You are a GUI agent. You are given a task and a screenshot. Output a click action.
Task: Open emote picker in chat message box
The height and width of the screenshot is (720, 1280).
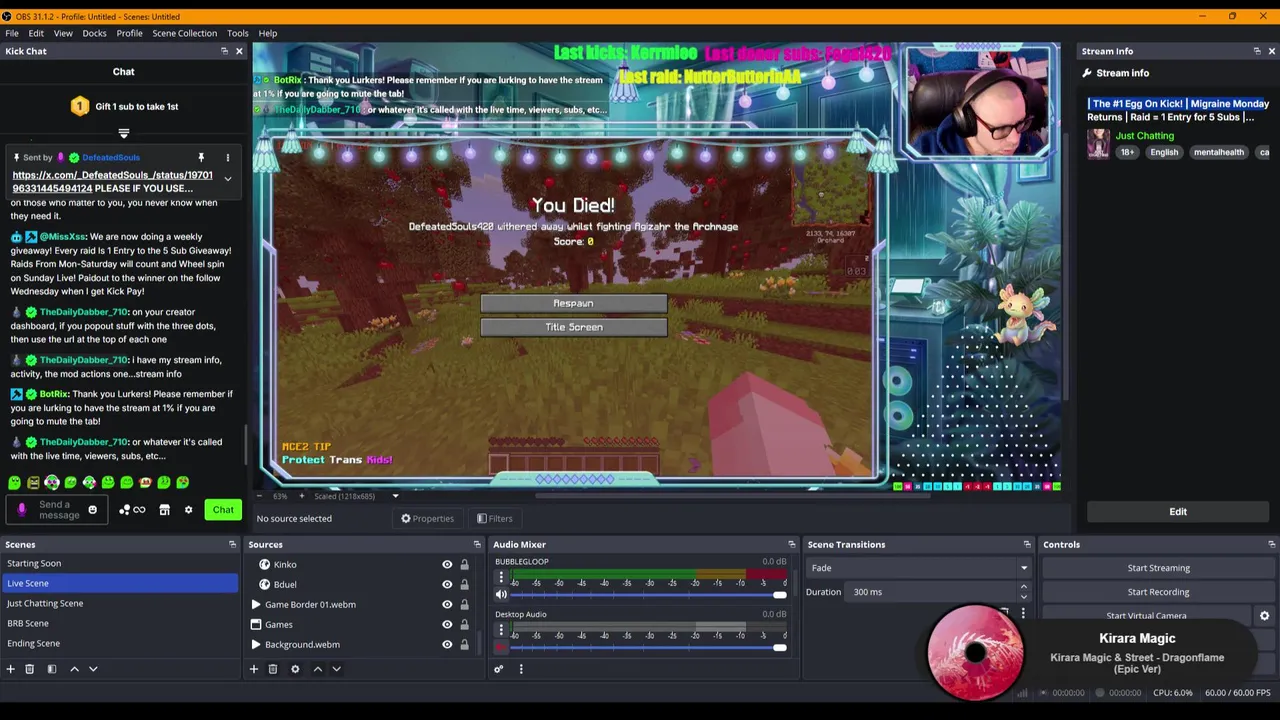(92, 510)
